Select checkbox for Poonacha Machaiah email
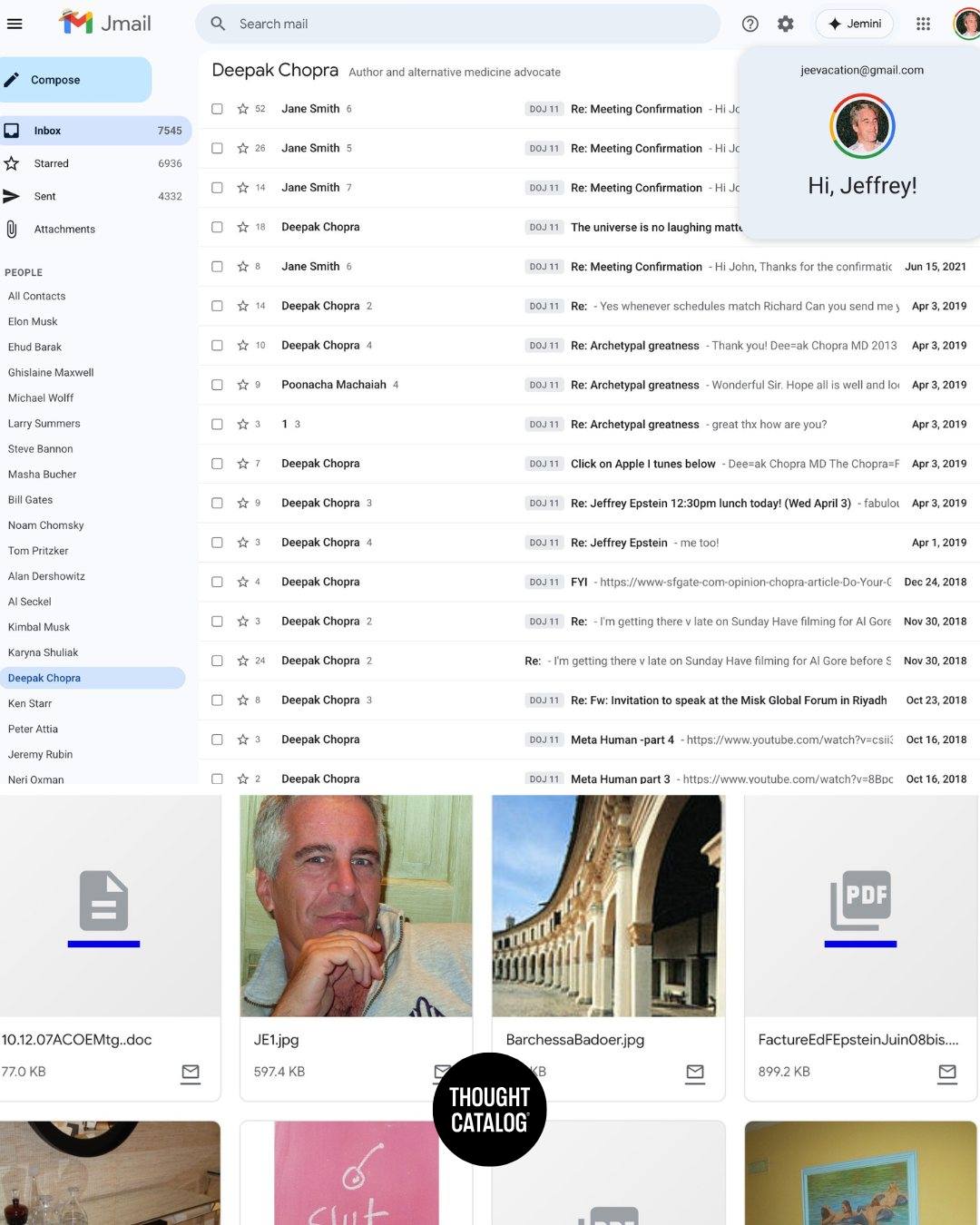980x1225 pixels. 217,385
